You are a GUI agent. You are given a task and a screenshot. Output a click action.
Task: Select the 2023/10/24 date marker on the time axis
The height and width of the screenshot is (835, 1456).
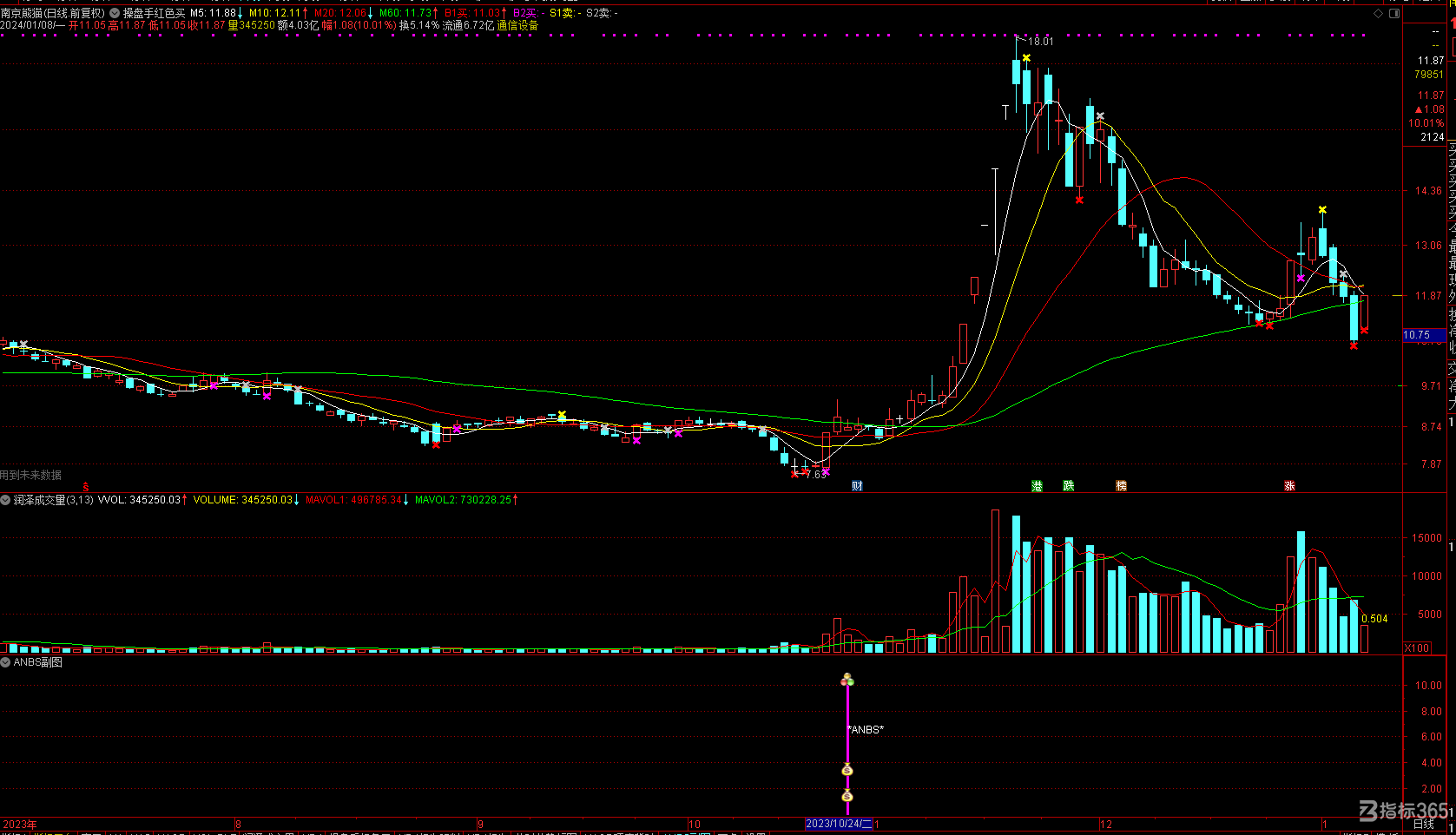(x=839, y=824)
